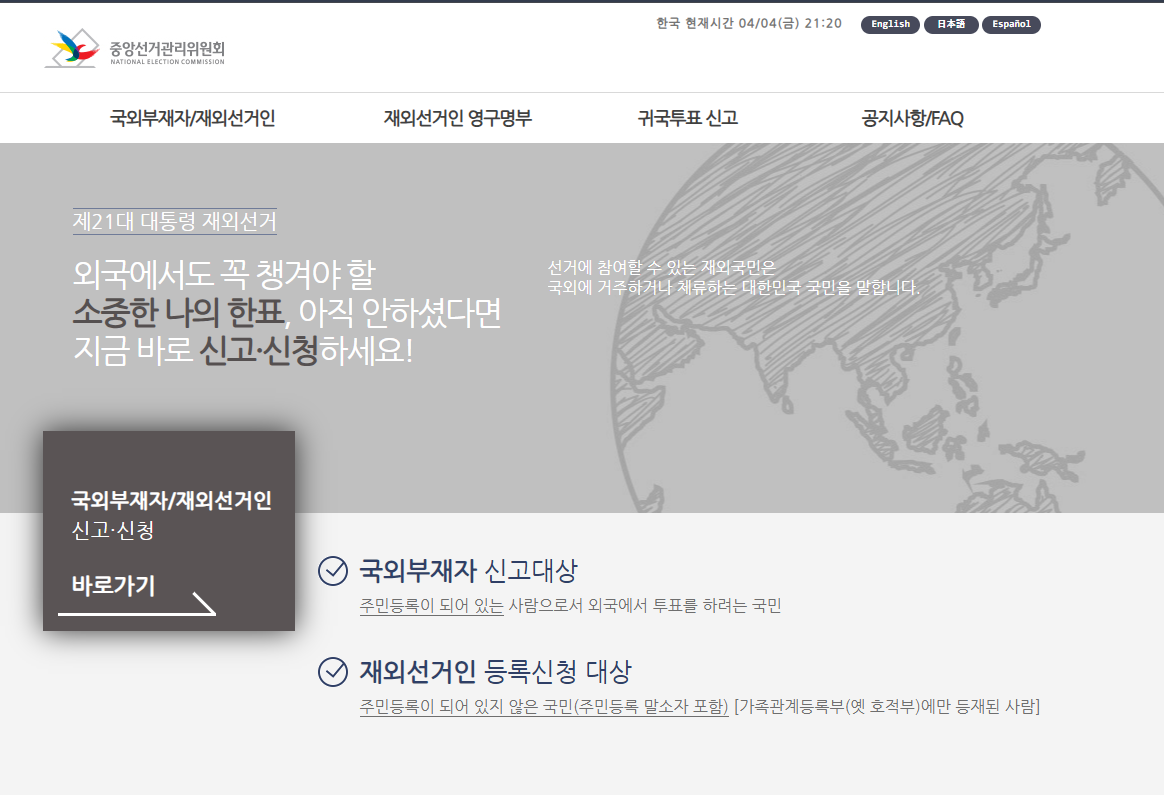Open the 귀국투표 신고 menu
This screenshot has height=795, width=1164.
(687, 118)
